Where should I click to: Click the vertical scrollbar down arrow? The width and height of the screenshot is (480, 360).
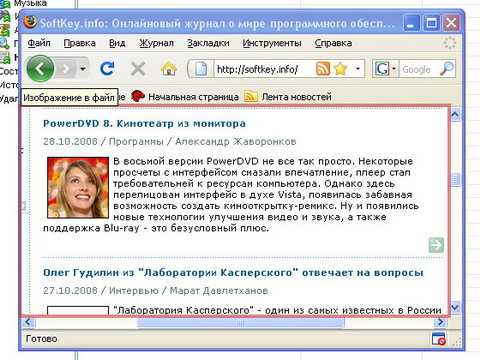pyautogui.click(x=455, y=307)
